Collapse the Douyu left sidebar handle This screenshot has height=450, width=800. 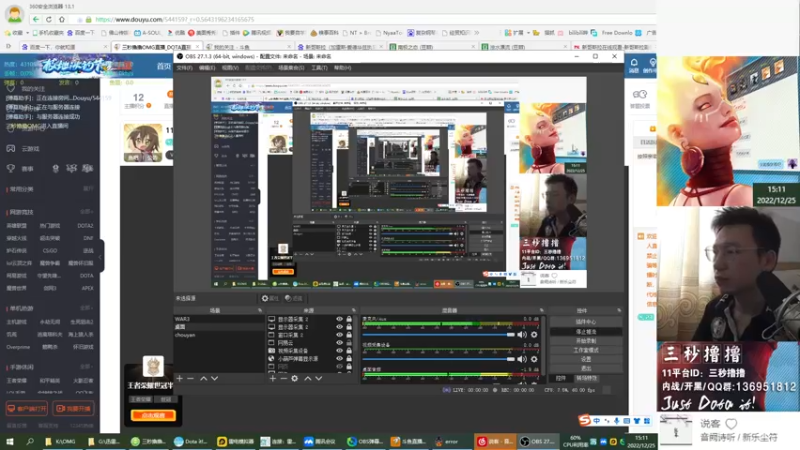pos(102,256)
